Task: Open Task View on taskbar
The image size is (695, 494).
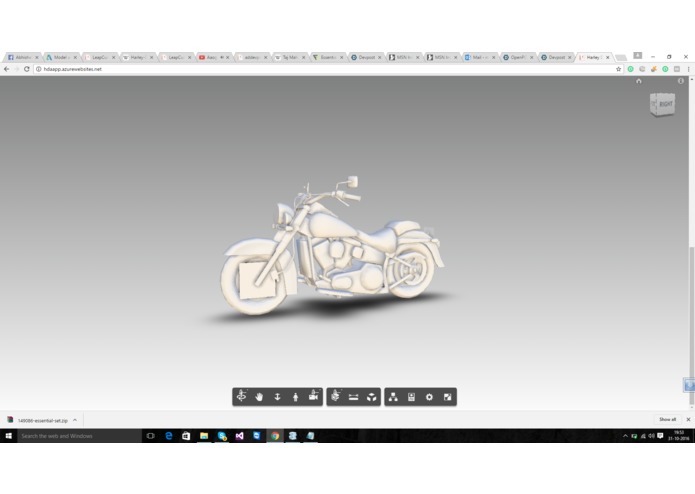Action: [x=150, y=436]
